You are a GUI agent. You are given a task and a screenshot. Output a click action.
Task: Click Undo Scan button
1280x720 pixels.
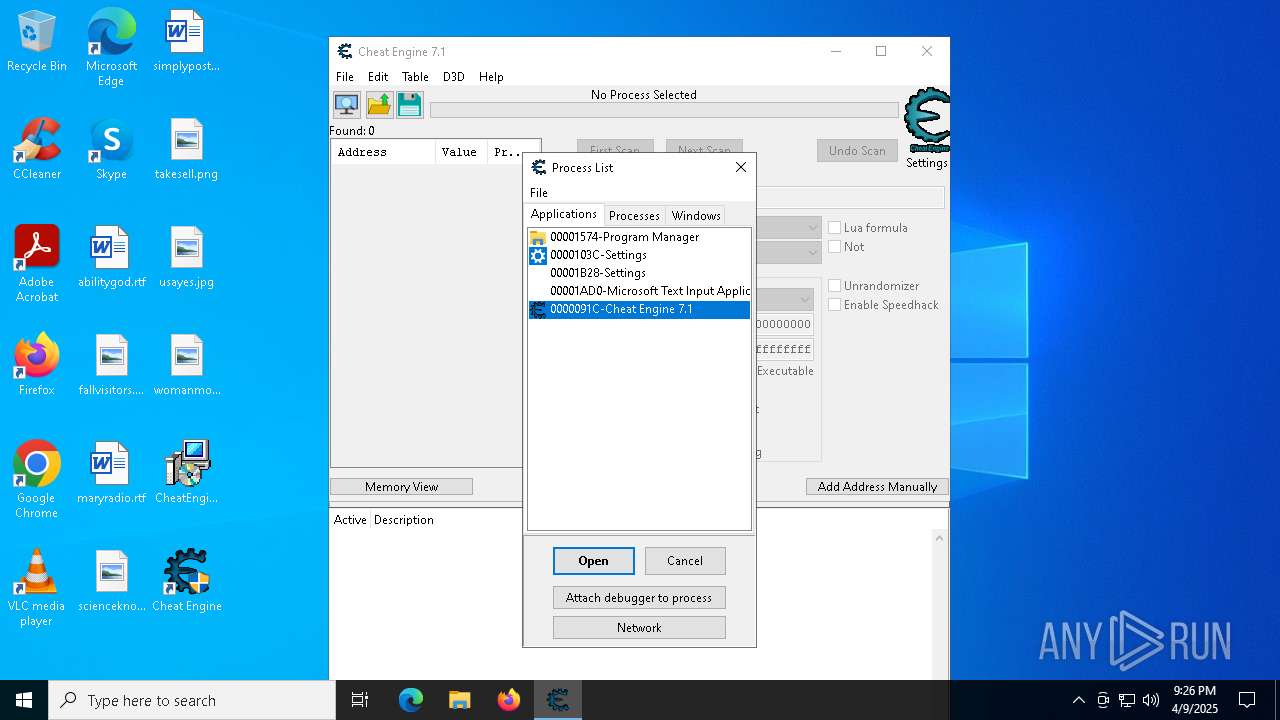857,151
